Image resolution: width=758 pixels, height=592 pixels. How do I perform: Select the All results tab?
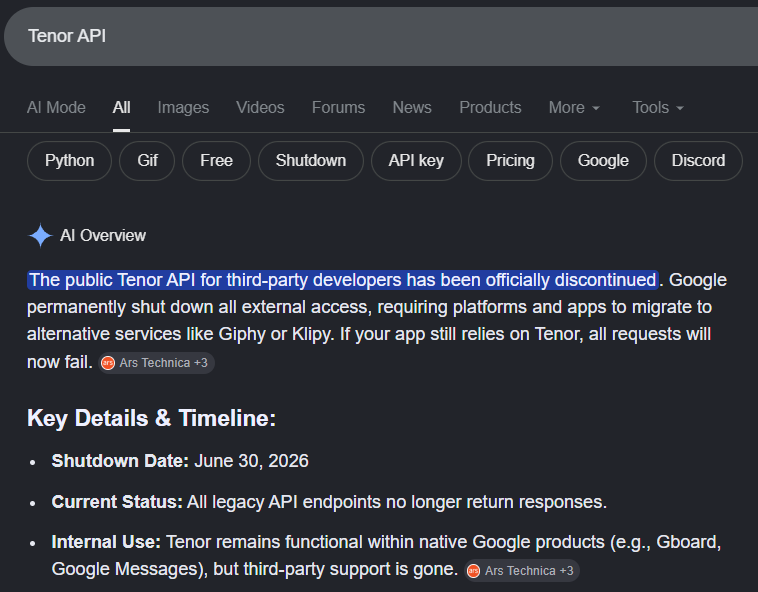[121, 107]
